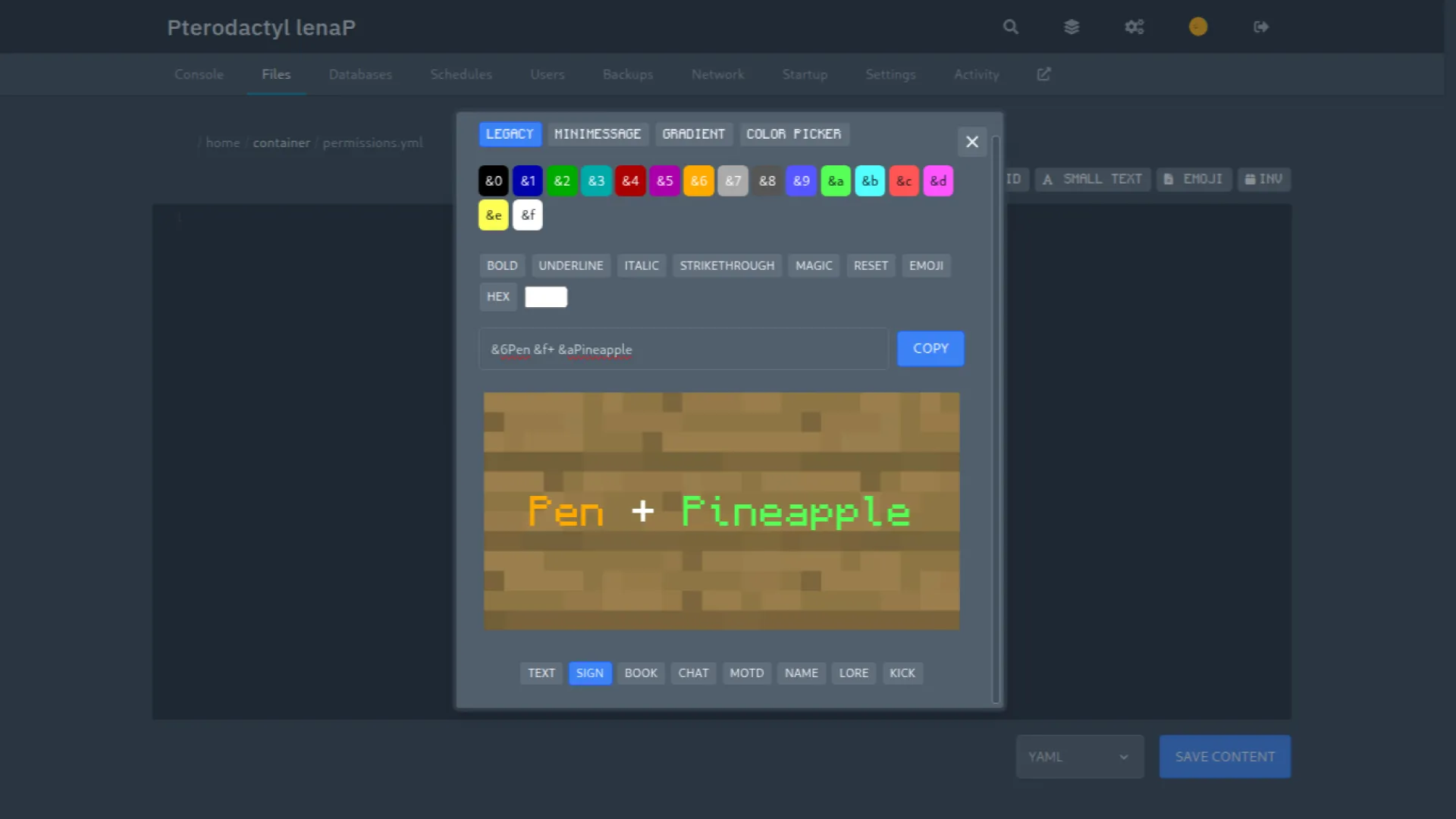
Task: Pick the &6 gold color swatch
Action: pos(698,181)
